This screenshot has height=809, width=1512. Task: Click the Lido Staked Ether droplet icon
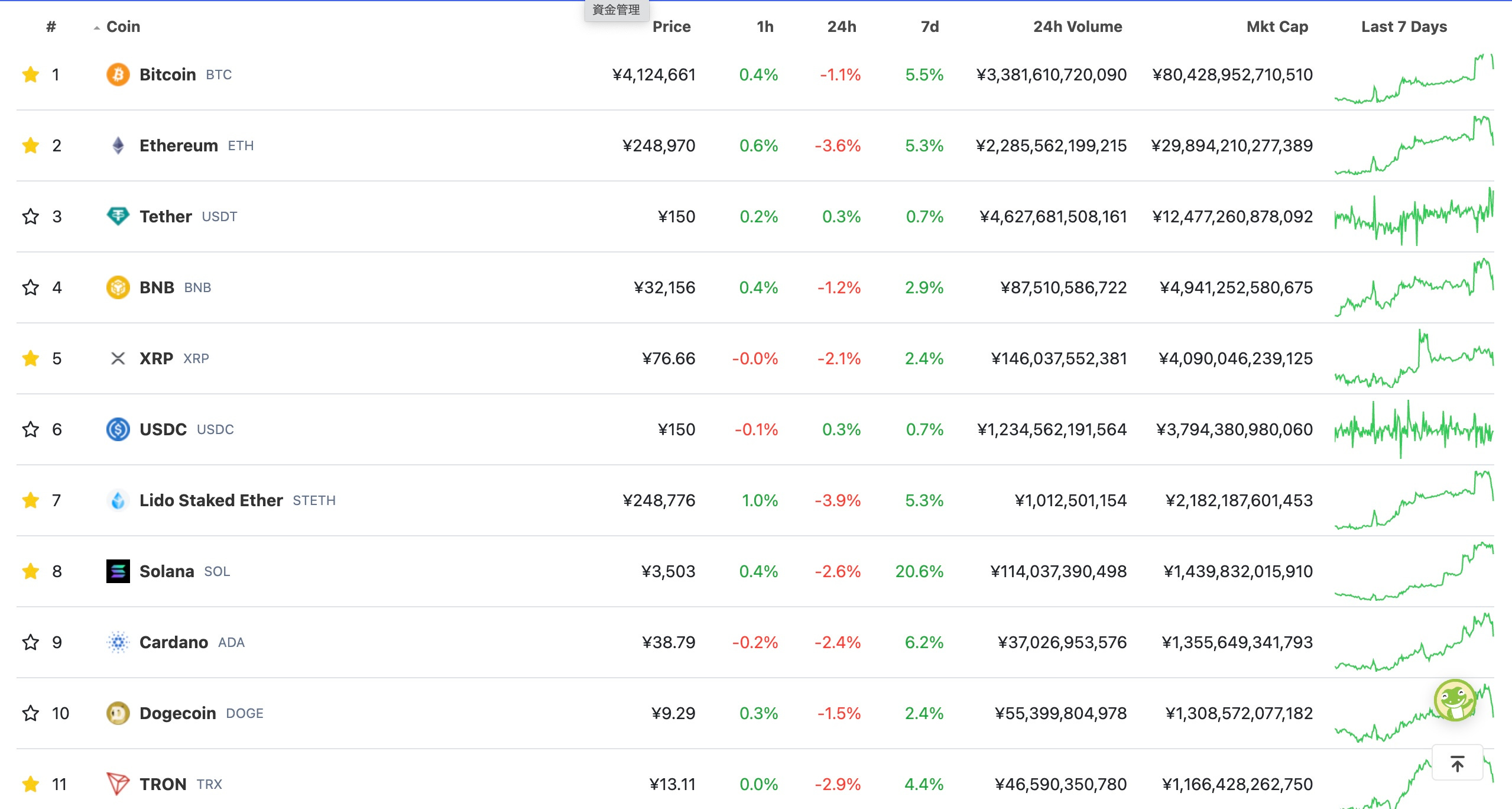click(118, 500)
